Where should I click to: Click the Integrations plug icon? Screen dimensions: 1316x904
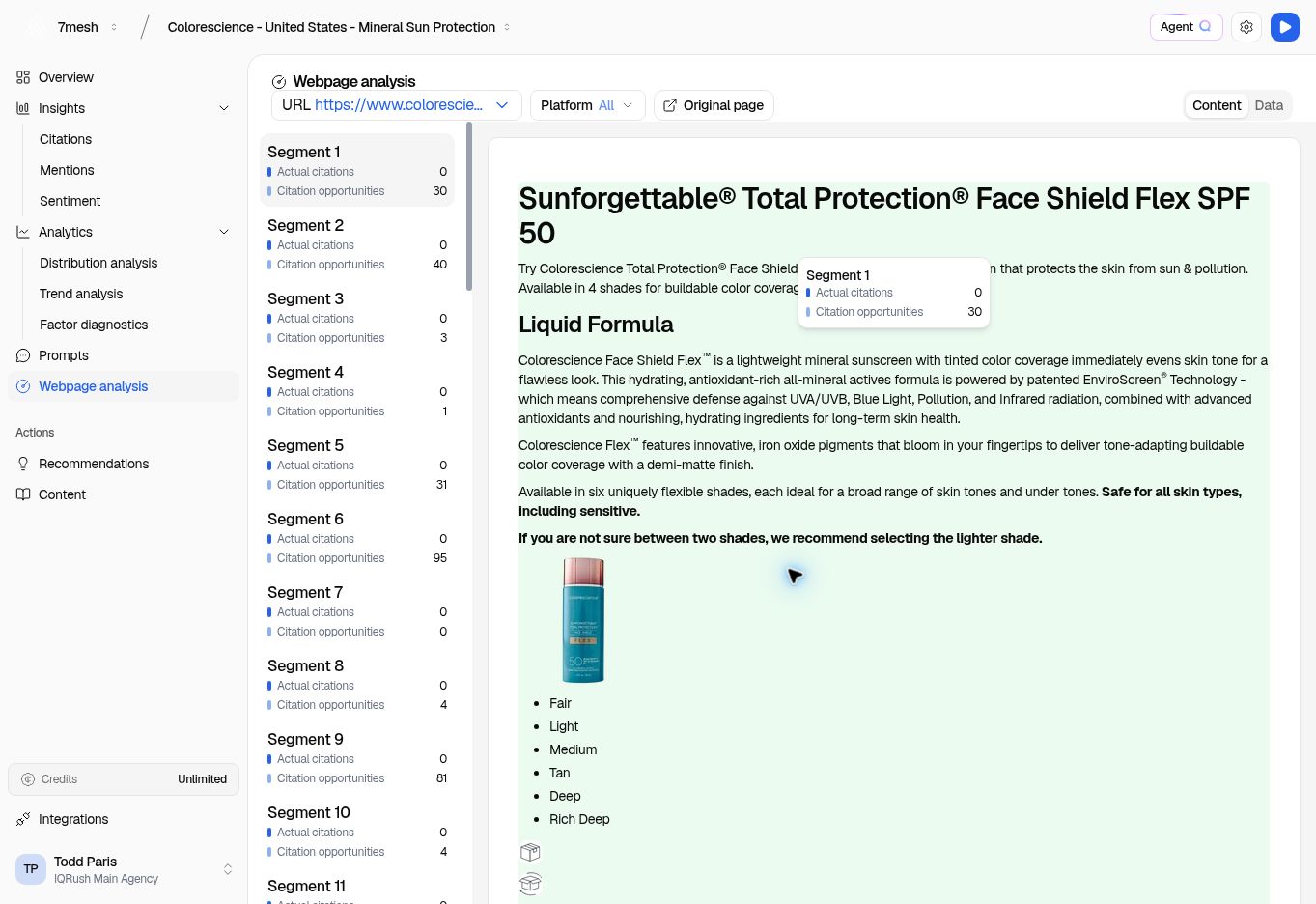click(23, 819)
